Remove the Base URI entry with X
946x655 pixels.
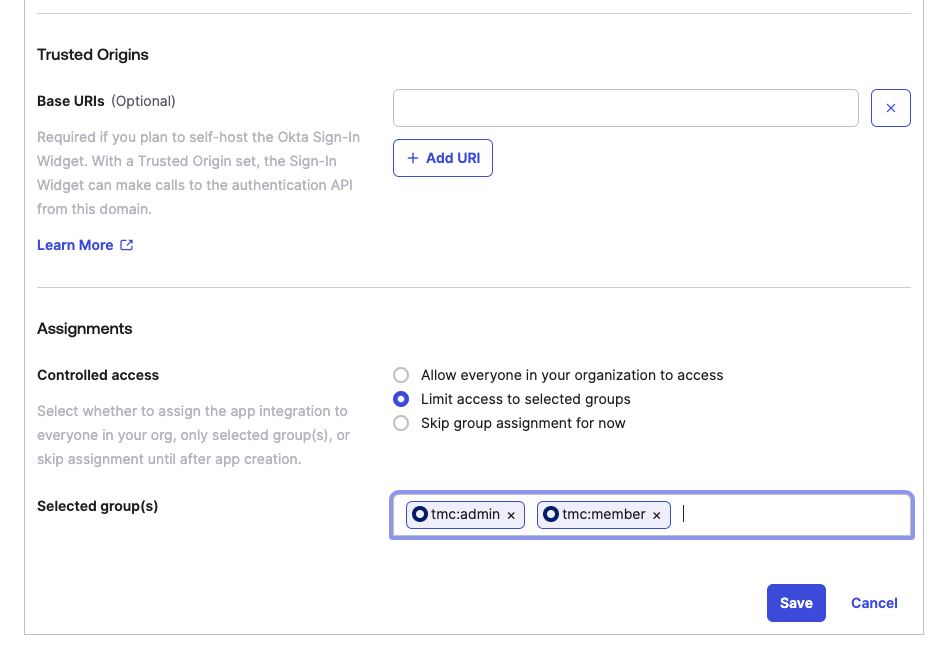pyautogui.click(x=890, y=108)
